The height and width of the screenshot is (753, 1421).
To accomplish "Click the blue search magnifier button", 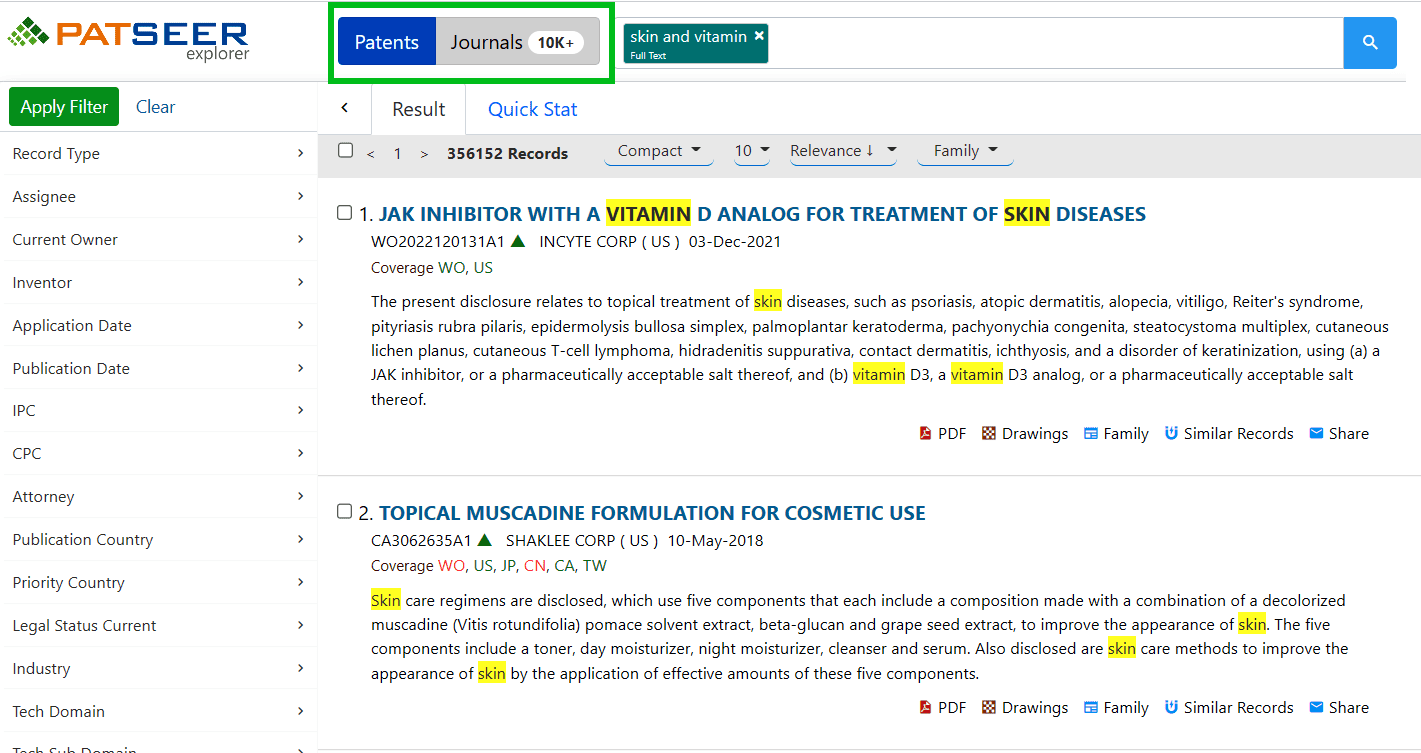I will tap(1369, 43).
